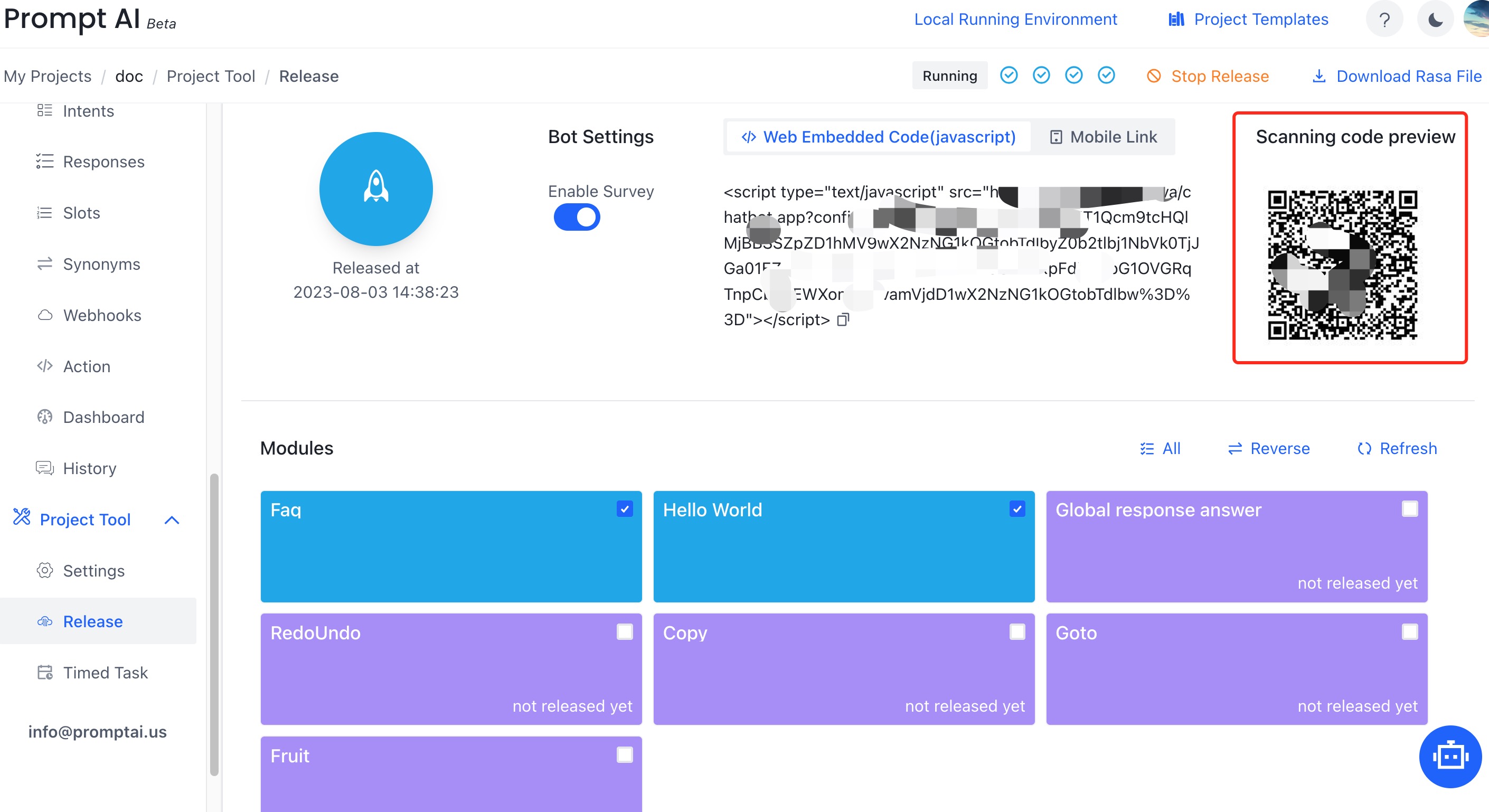
Task: Click the Slots list icon
Action: (44, 213)
